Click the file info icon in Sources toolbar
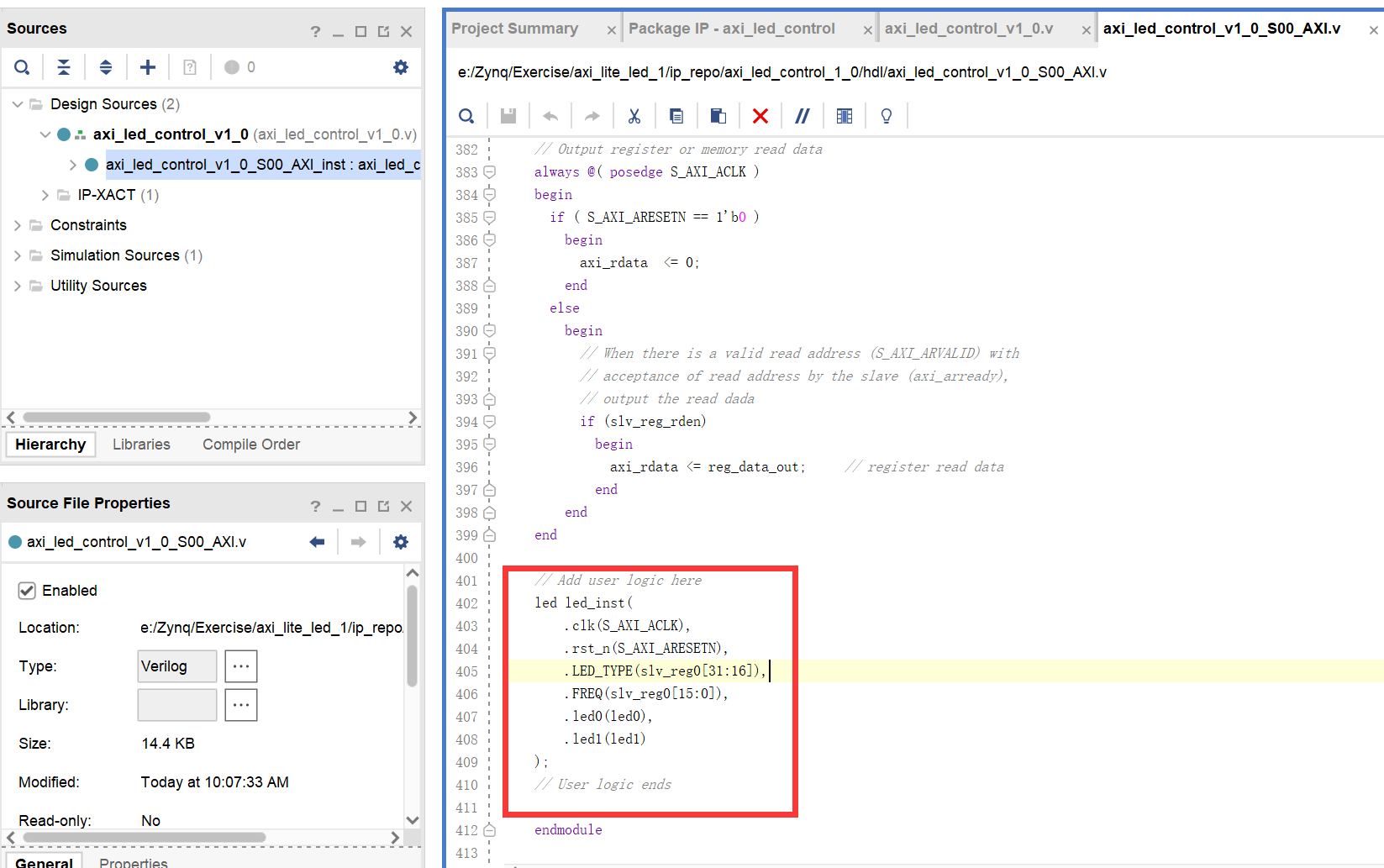This screenshot has height=868, width=1384. click(190, 67)
